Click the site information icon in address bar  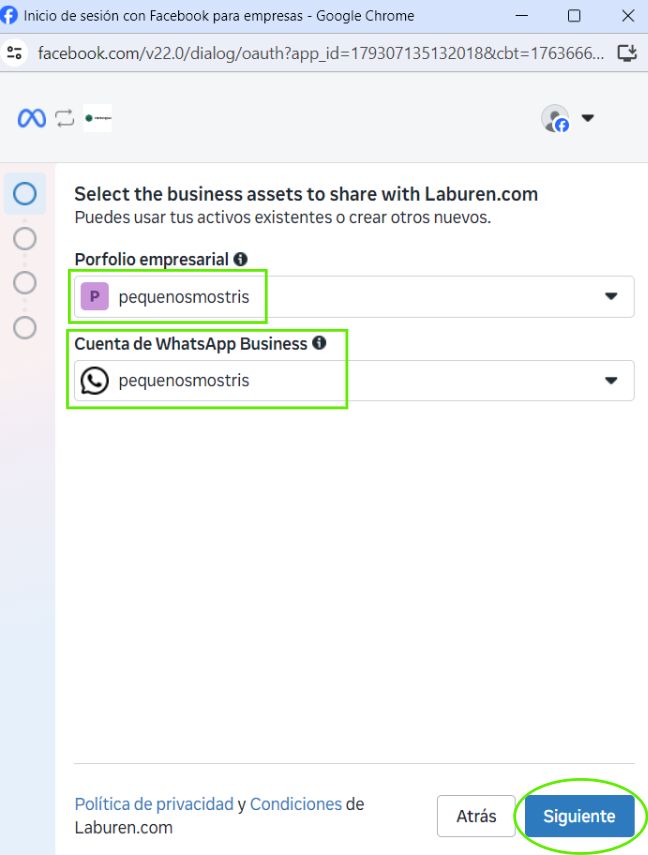click(14, 52)
